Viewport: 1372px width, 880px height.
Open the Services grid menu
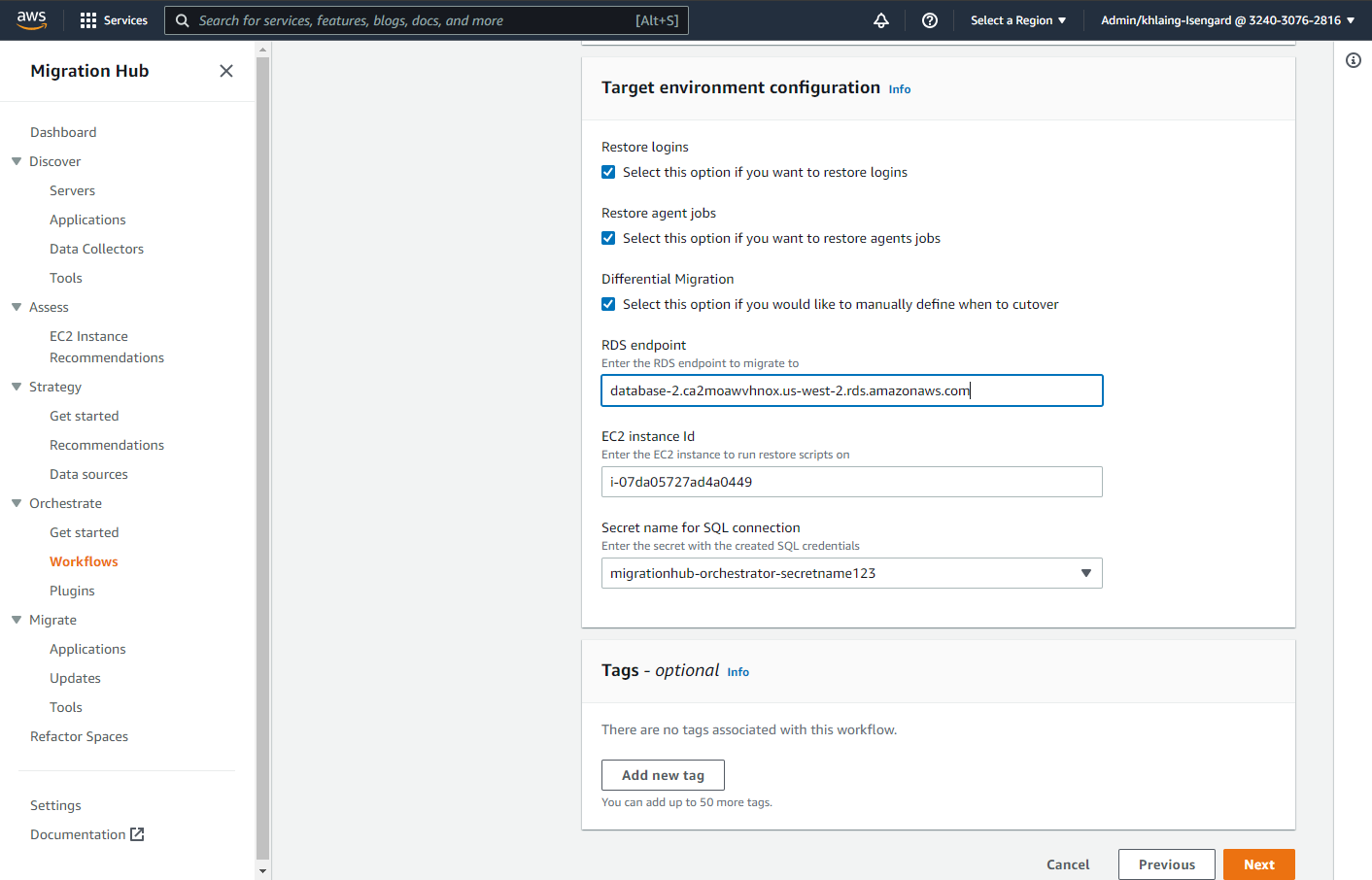coord(114,20)
